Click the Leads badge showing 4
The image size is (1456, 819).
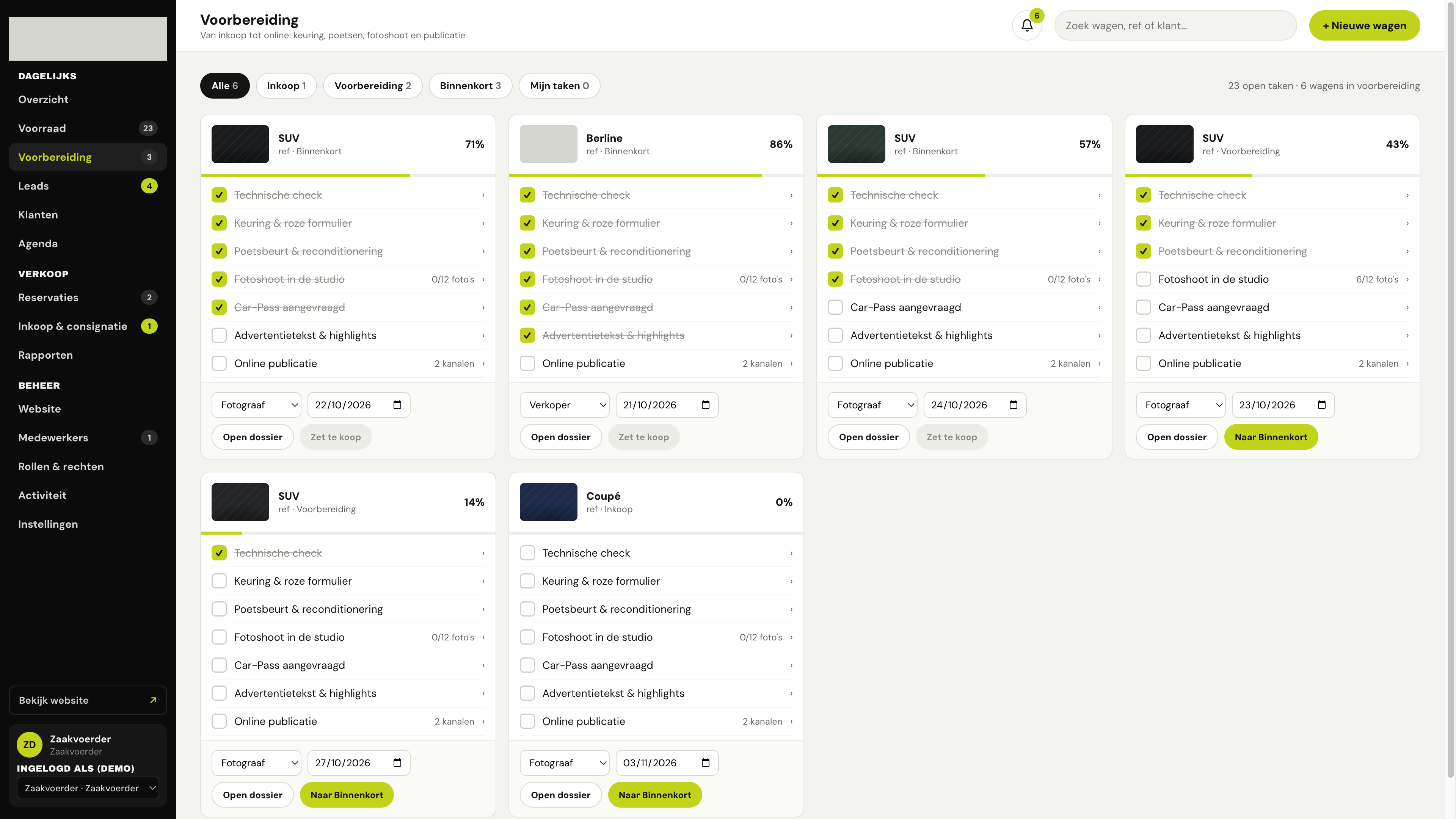pyautogui.click(x=149, y=186)
